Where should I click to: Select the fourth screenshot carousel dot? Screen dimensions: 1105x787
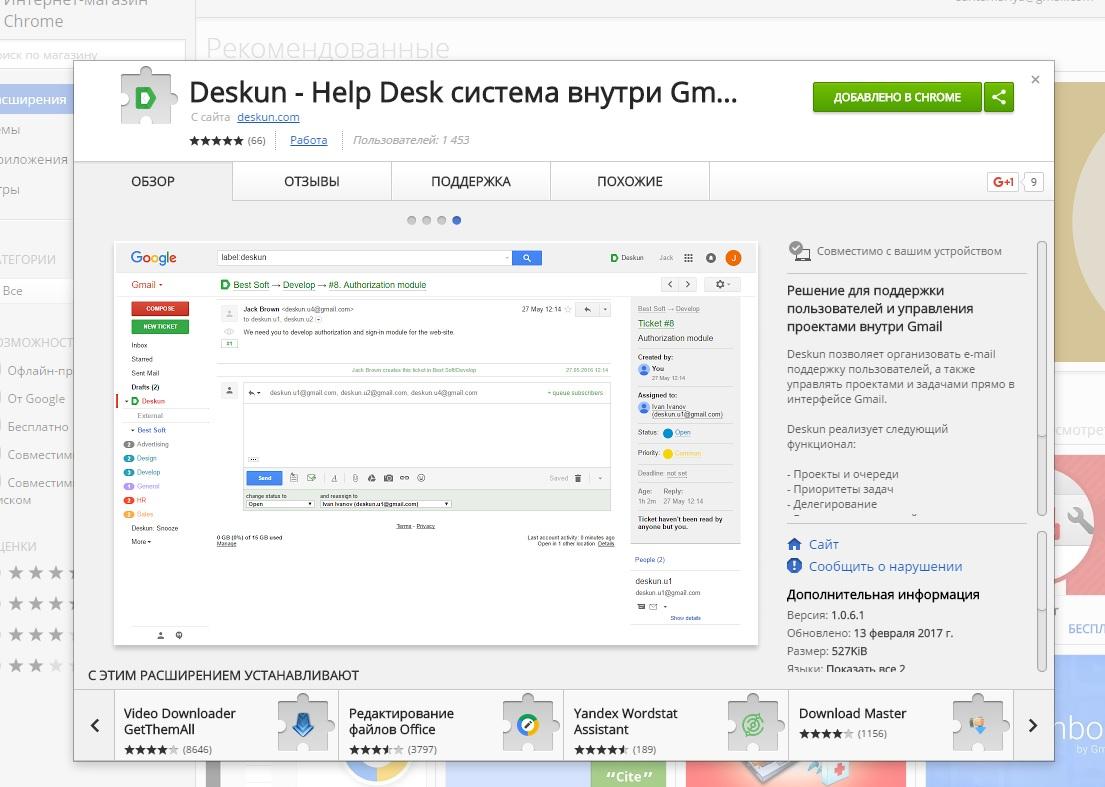pos(457,221)
